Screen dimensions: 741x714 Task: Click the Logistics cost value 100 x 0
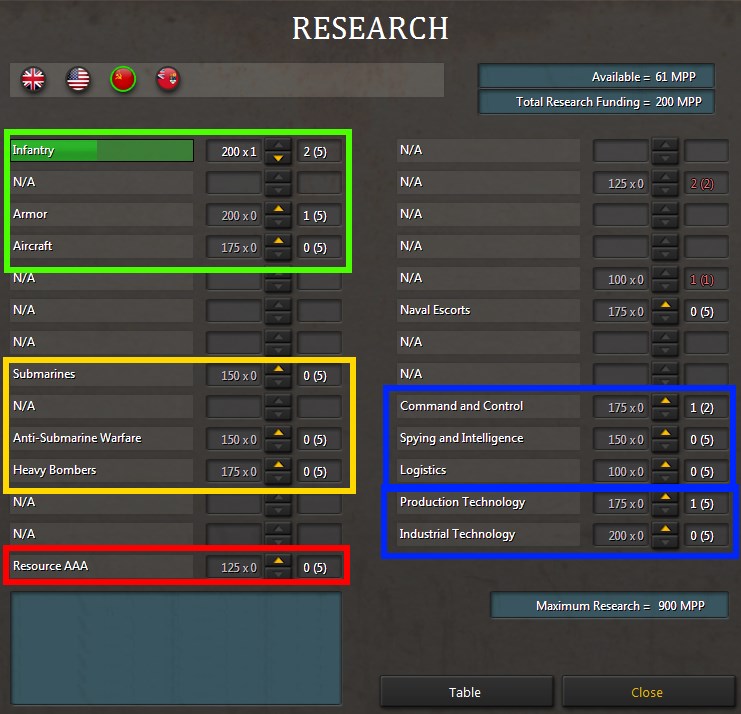621,472
